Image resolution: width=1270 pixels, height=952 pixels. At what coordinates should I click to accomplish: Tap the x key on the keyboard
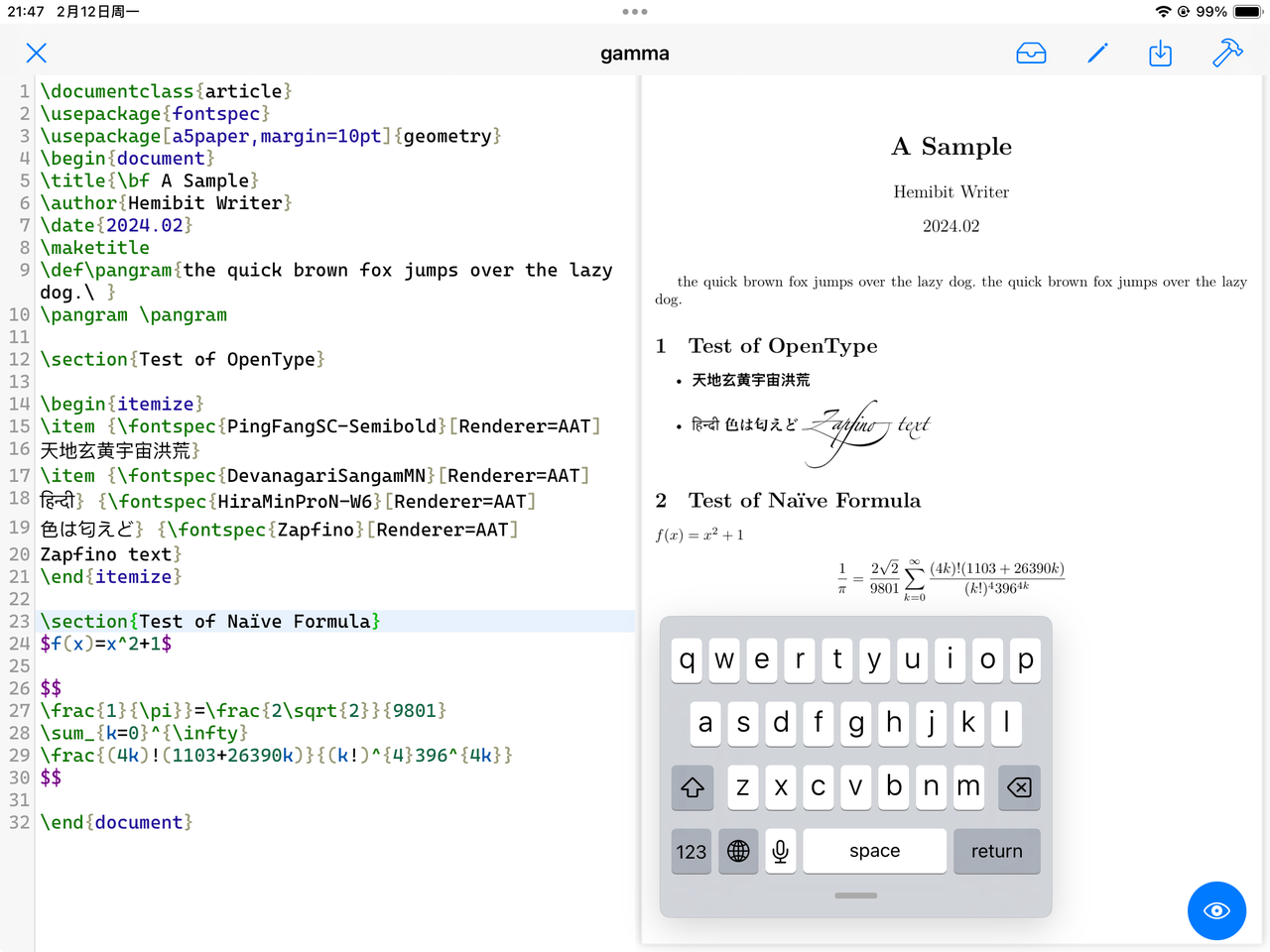tap(781, 787)
